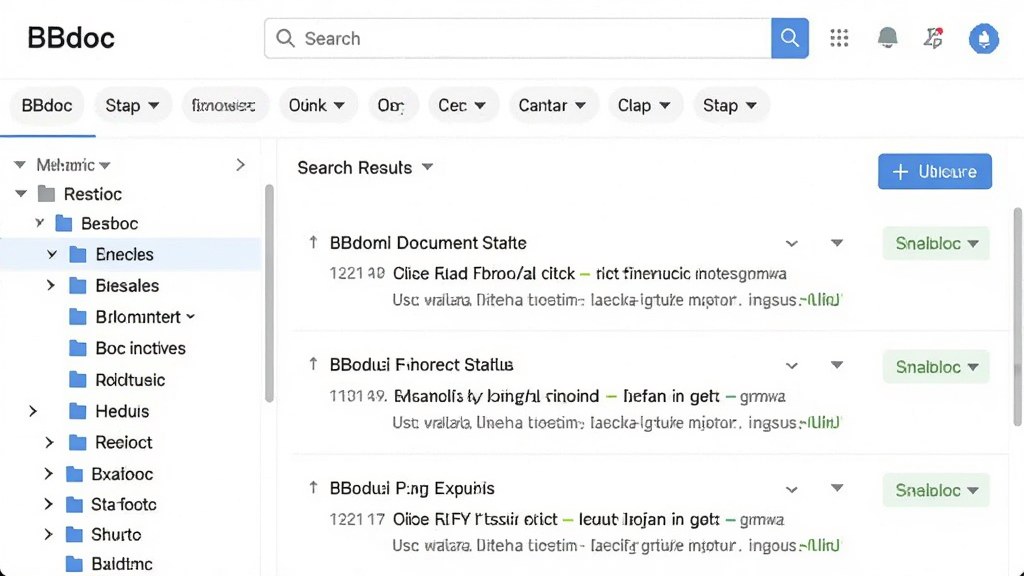The width and height of the screenshot is (1024, 576).
Task: Open Snalbloc dropdown for first result
Action: point(936,244)
